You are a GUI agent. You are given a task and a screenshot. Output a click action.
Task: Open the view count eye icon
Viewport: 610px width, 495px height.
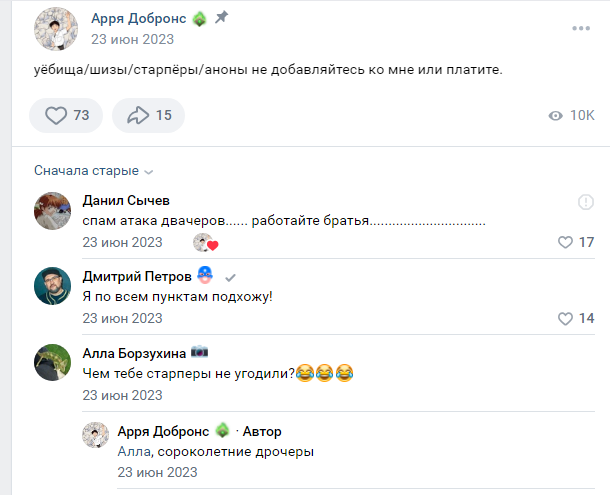click(556, 116)
